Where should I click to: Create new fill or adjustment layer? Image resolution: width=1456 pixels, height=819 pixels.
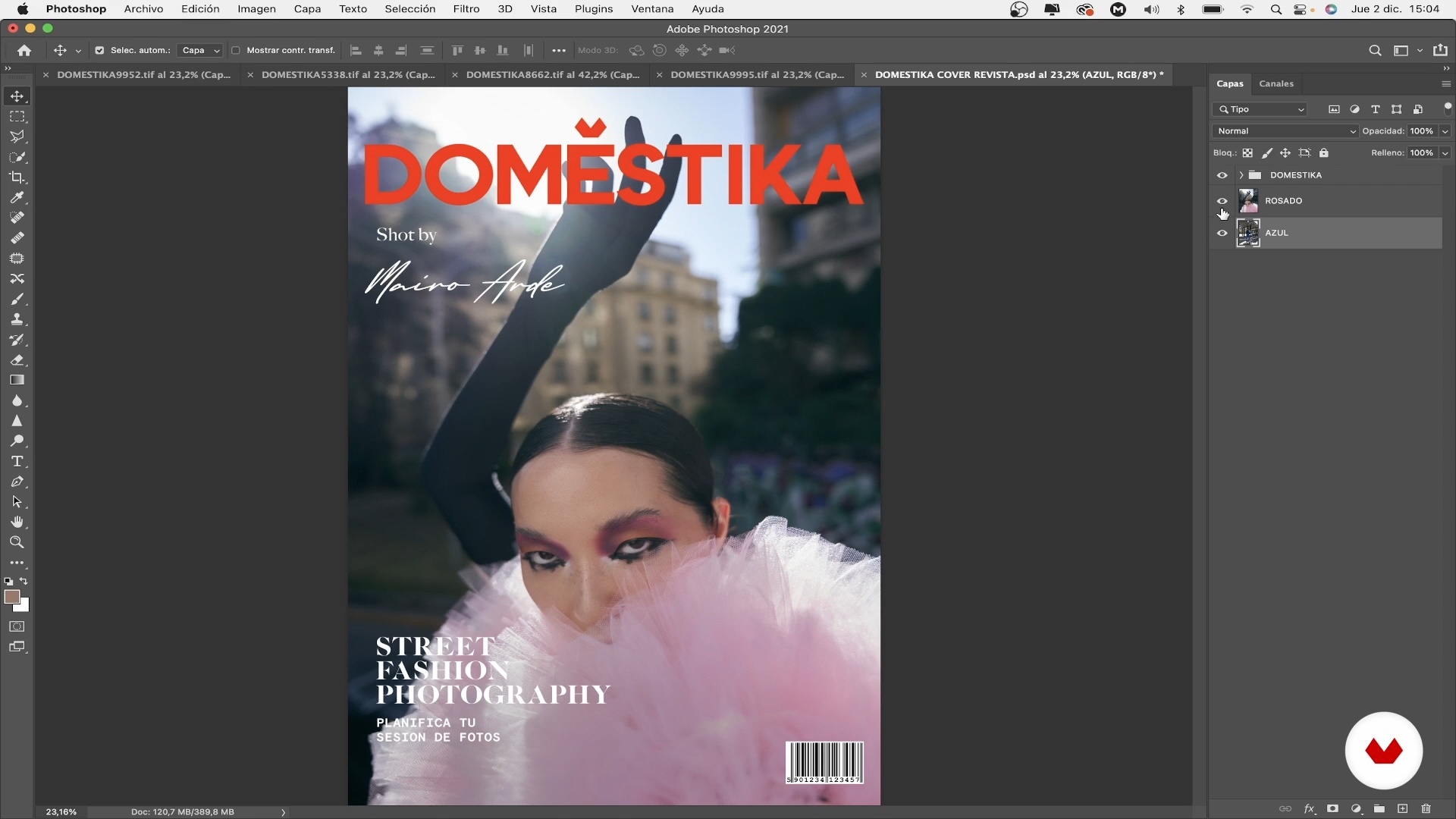tap(1357, 808)
